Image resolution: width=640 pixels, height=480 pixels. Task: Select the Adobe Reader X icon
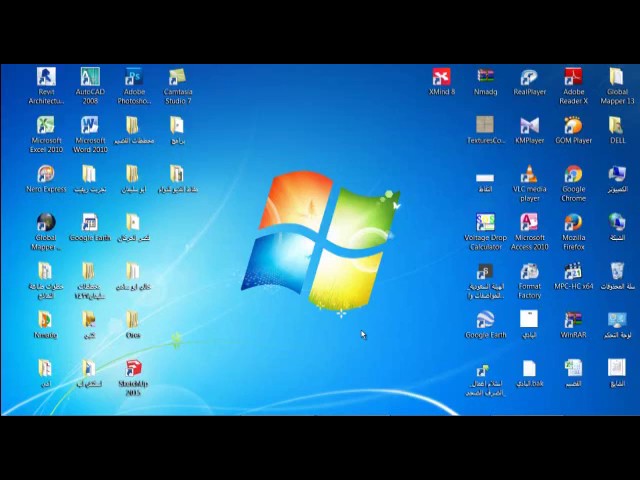573,85
